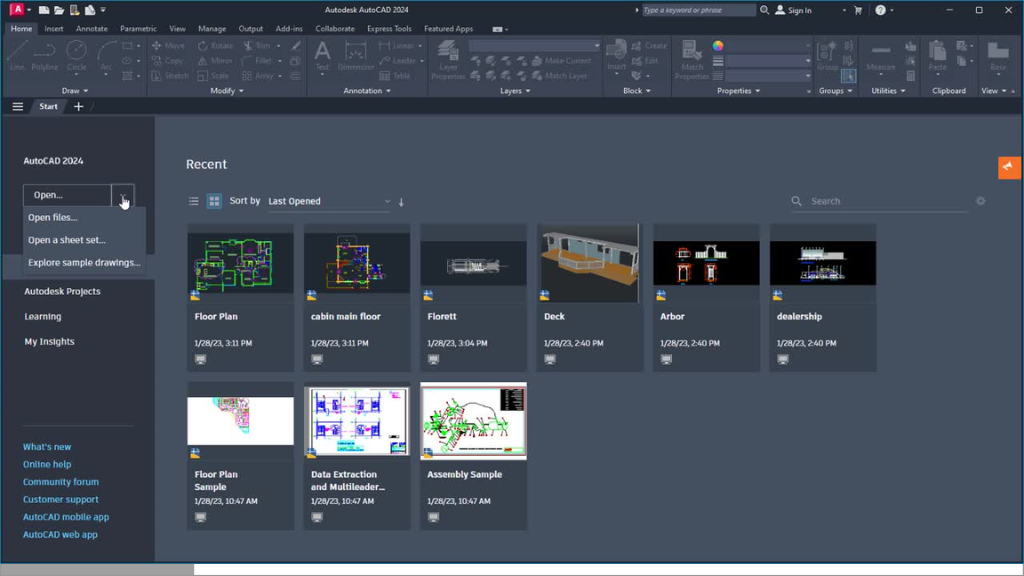
Task: Click the recent files settings gear icon
Action: tap(980, 201)
